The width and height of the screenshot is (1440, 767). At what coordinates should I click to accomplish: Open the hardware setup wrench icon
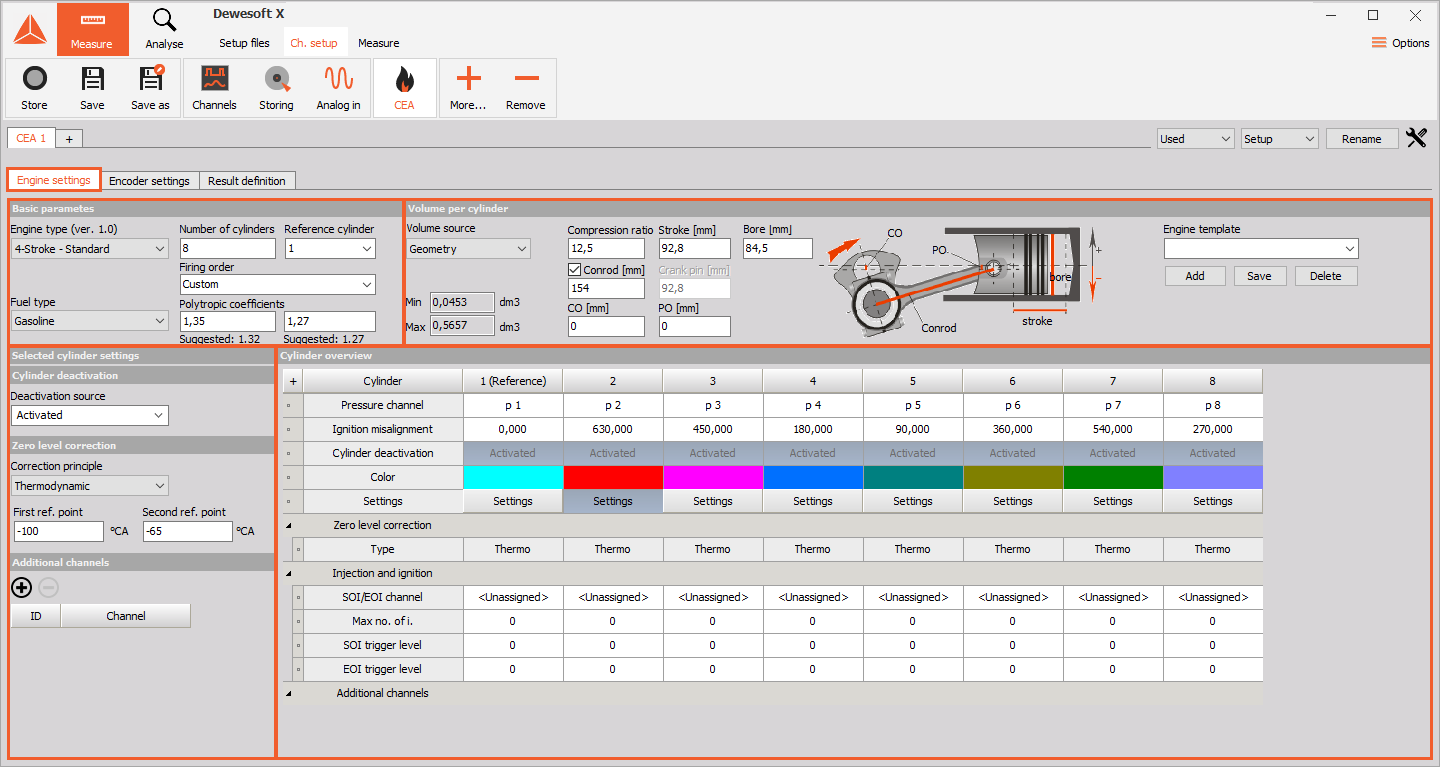pos(1416,138)
